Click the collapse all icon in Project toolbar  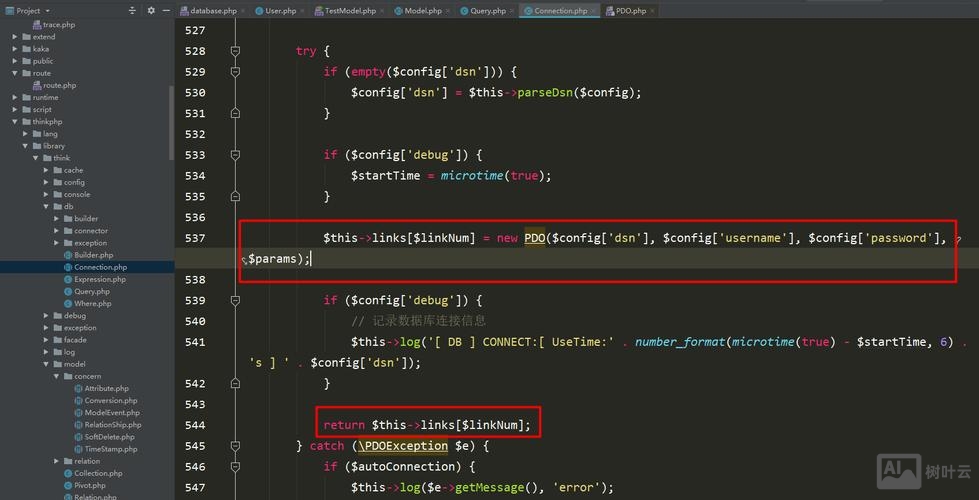[132, 11]
